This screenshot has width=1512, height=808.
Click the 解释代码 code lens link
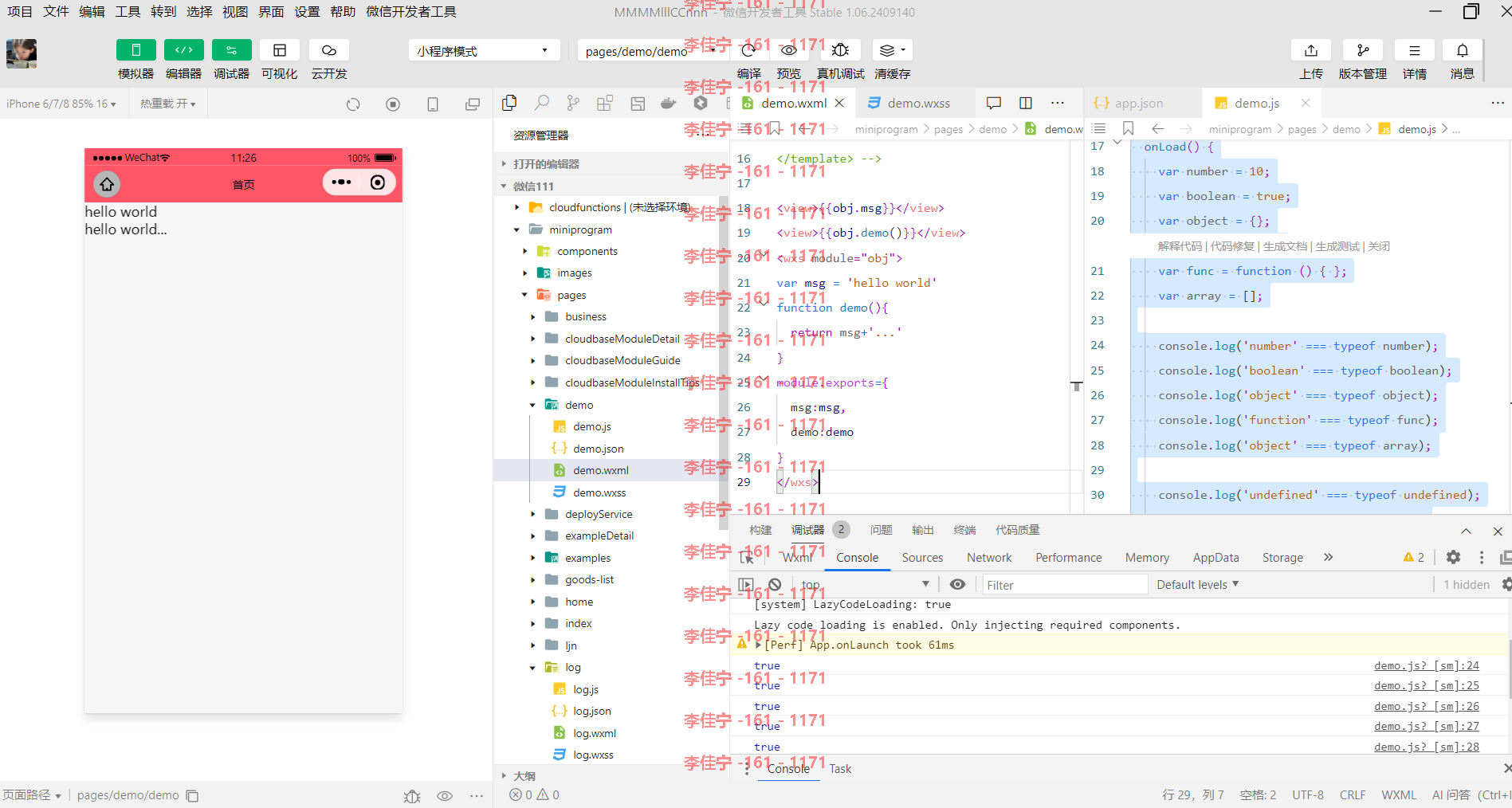1180,246
